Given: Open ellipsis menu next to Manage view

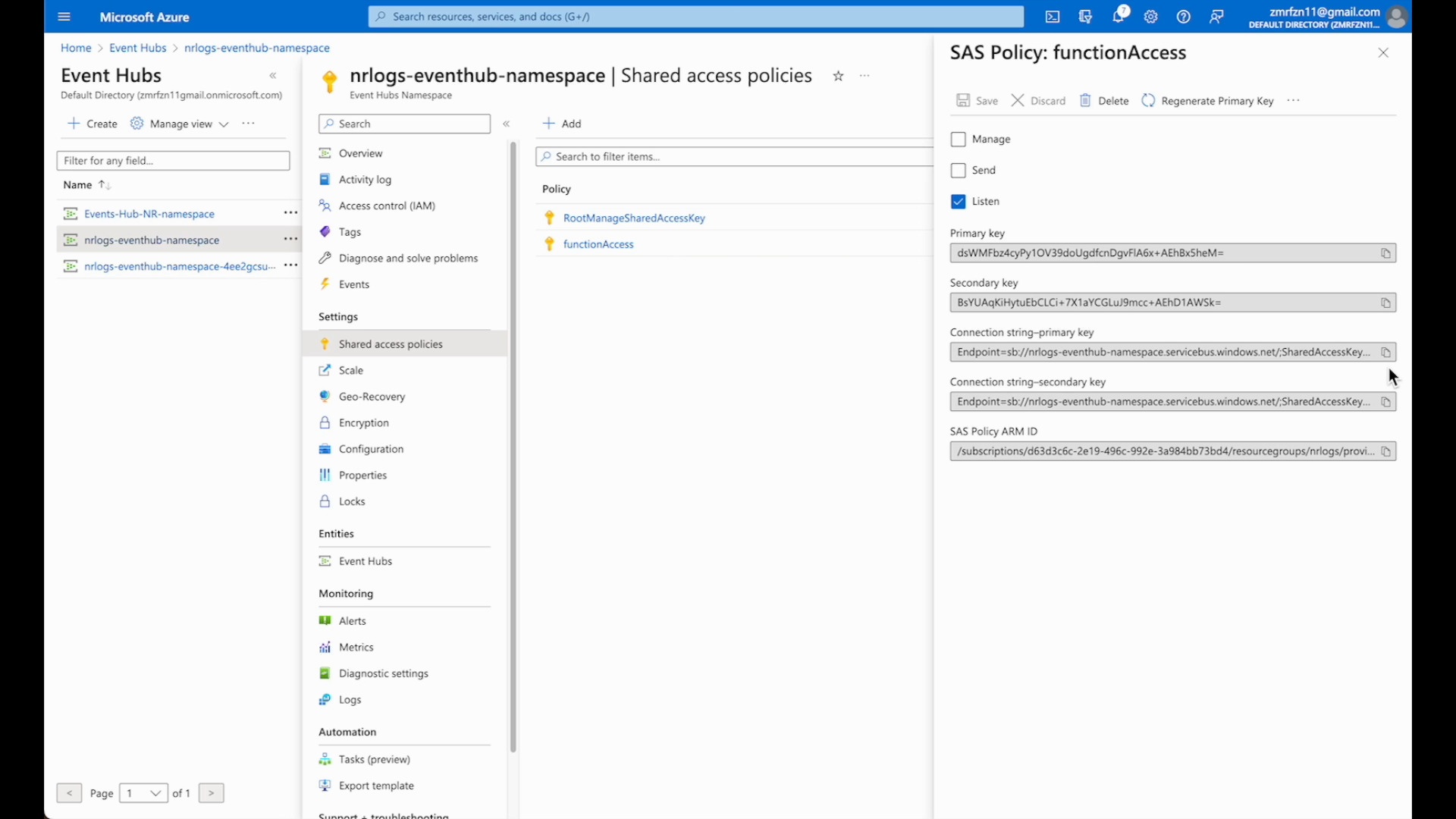Looking at the screenshot, I should point(248,124).
